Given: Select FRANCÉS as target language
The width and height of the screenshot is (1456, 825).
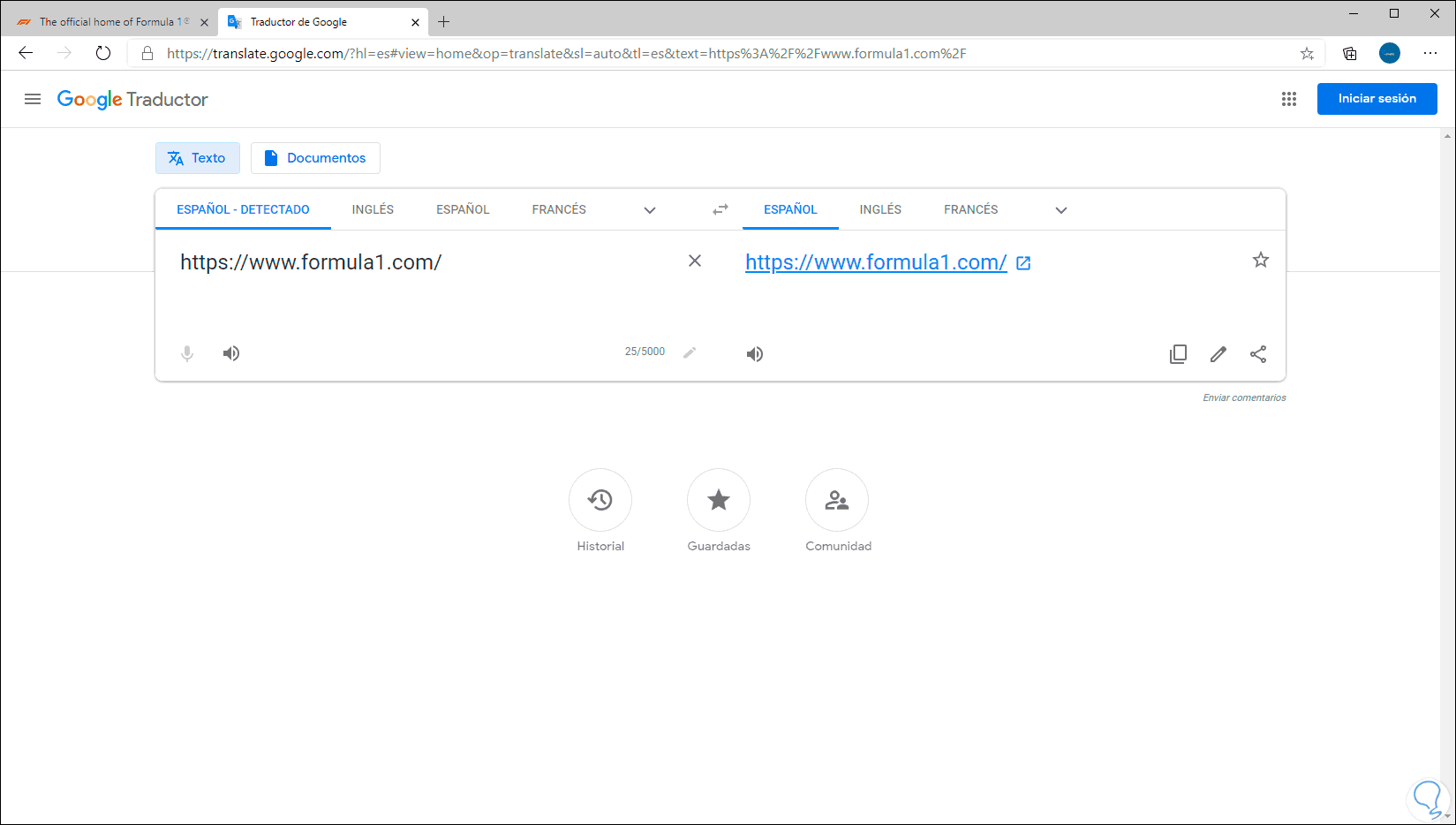Looking at the screenshot, I should tap(970, 209).
